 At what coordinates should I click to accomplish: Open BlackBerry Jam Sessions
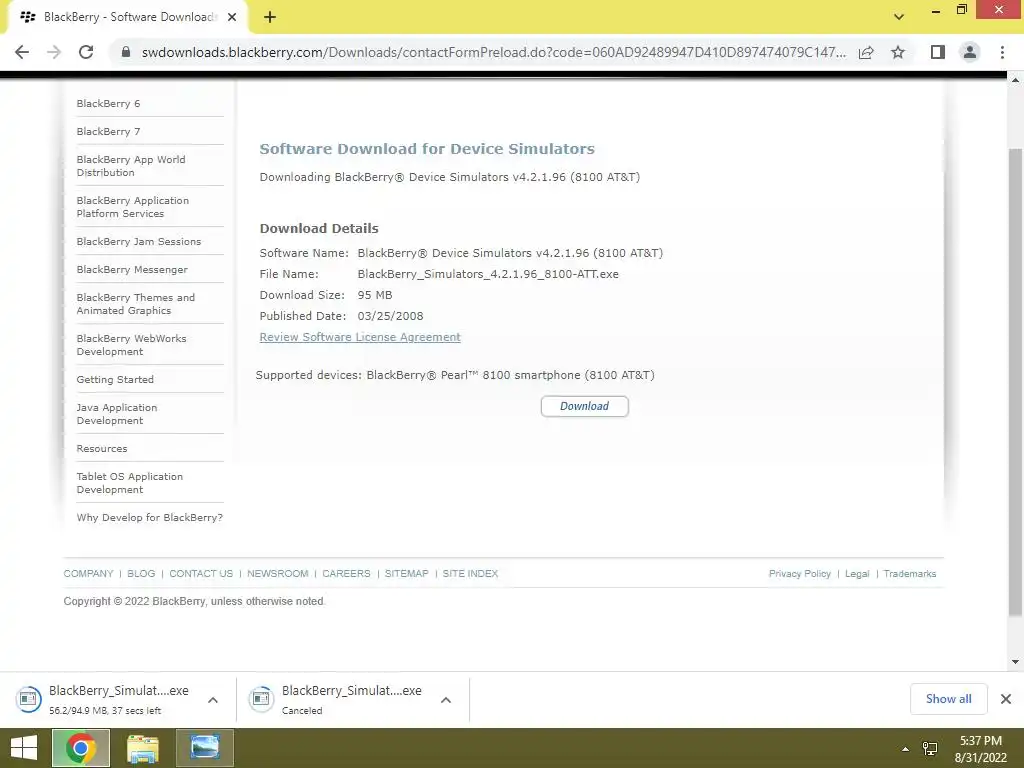click(138, 242)
